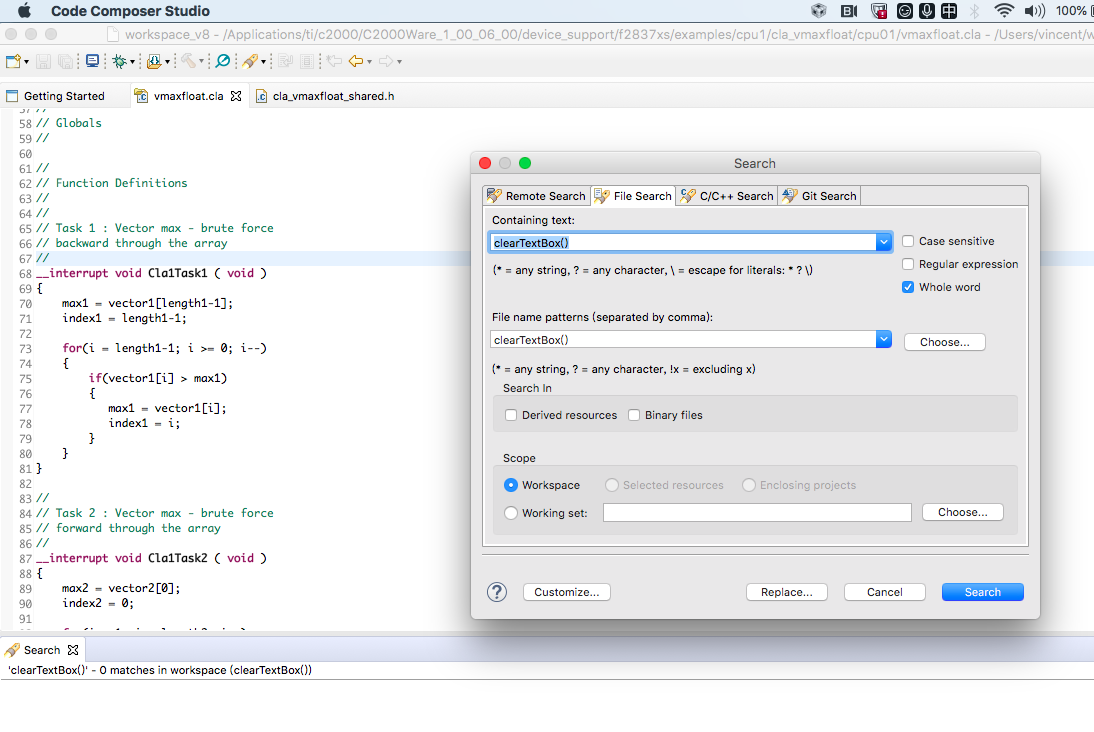Screen dimensions: 1094x732
Task: Click the green Debug bug icon
Action: click(x=119, y=61)
